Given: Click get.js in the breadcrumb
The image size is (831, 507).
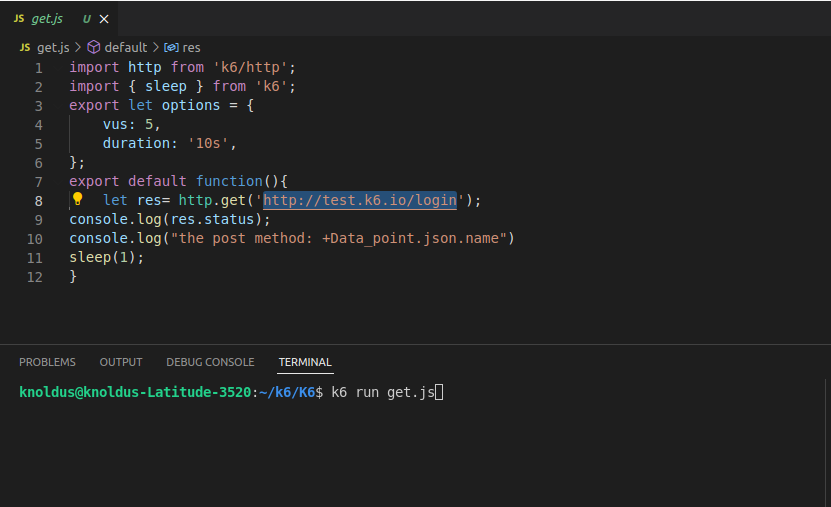Looking at the screenshot, I should pos(53,48).
